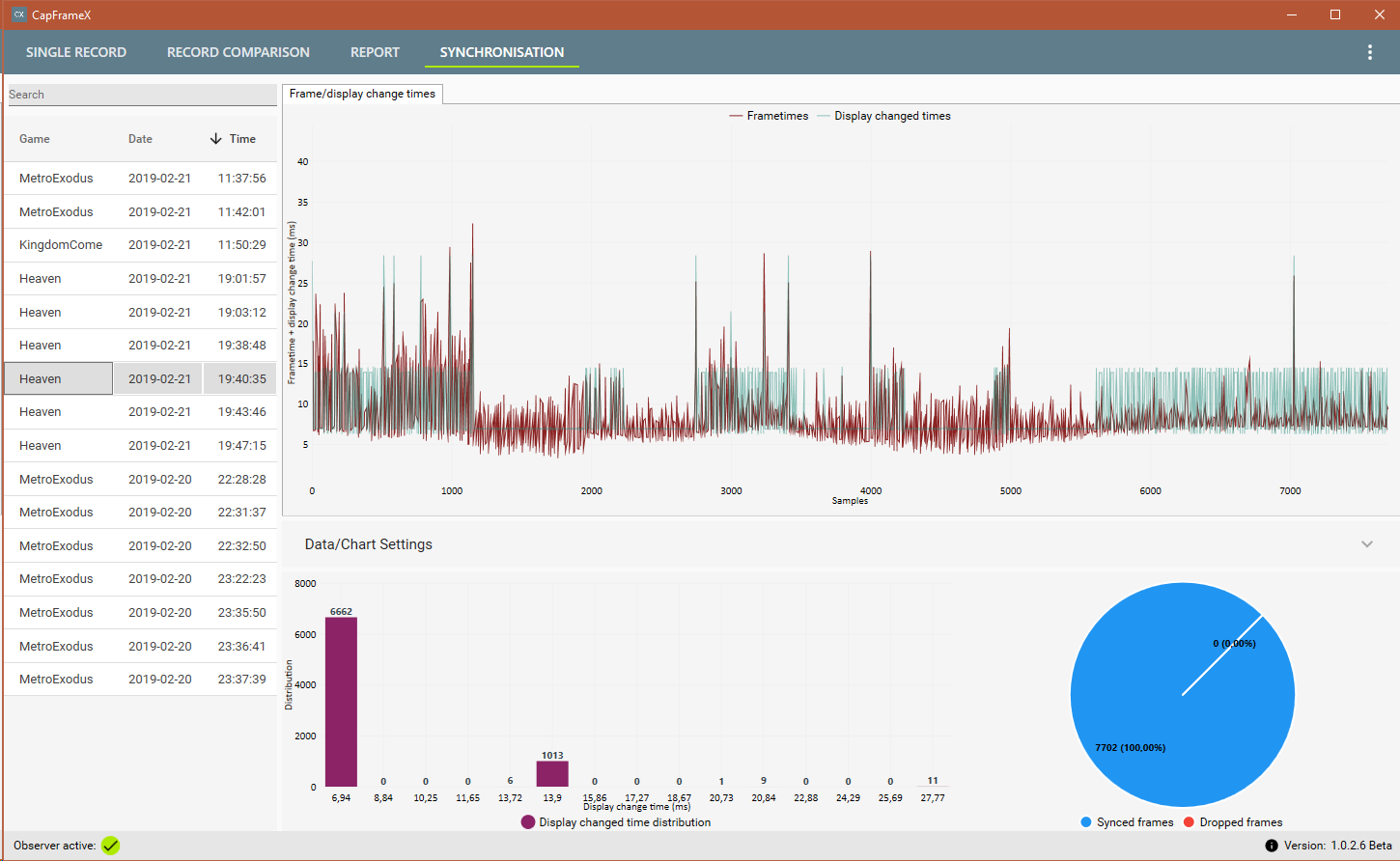Click the 6662 distribution bar

pos(341,702)
